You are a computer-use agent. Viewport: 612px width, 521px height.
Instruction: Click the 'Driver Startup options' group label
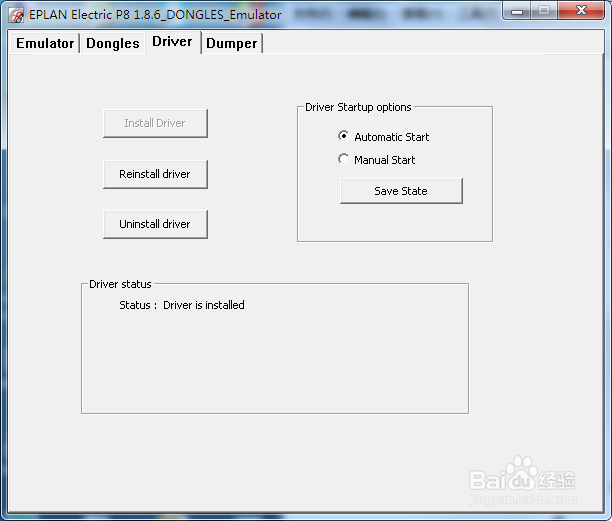[358, 107]
